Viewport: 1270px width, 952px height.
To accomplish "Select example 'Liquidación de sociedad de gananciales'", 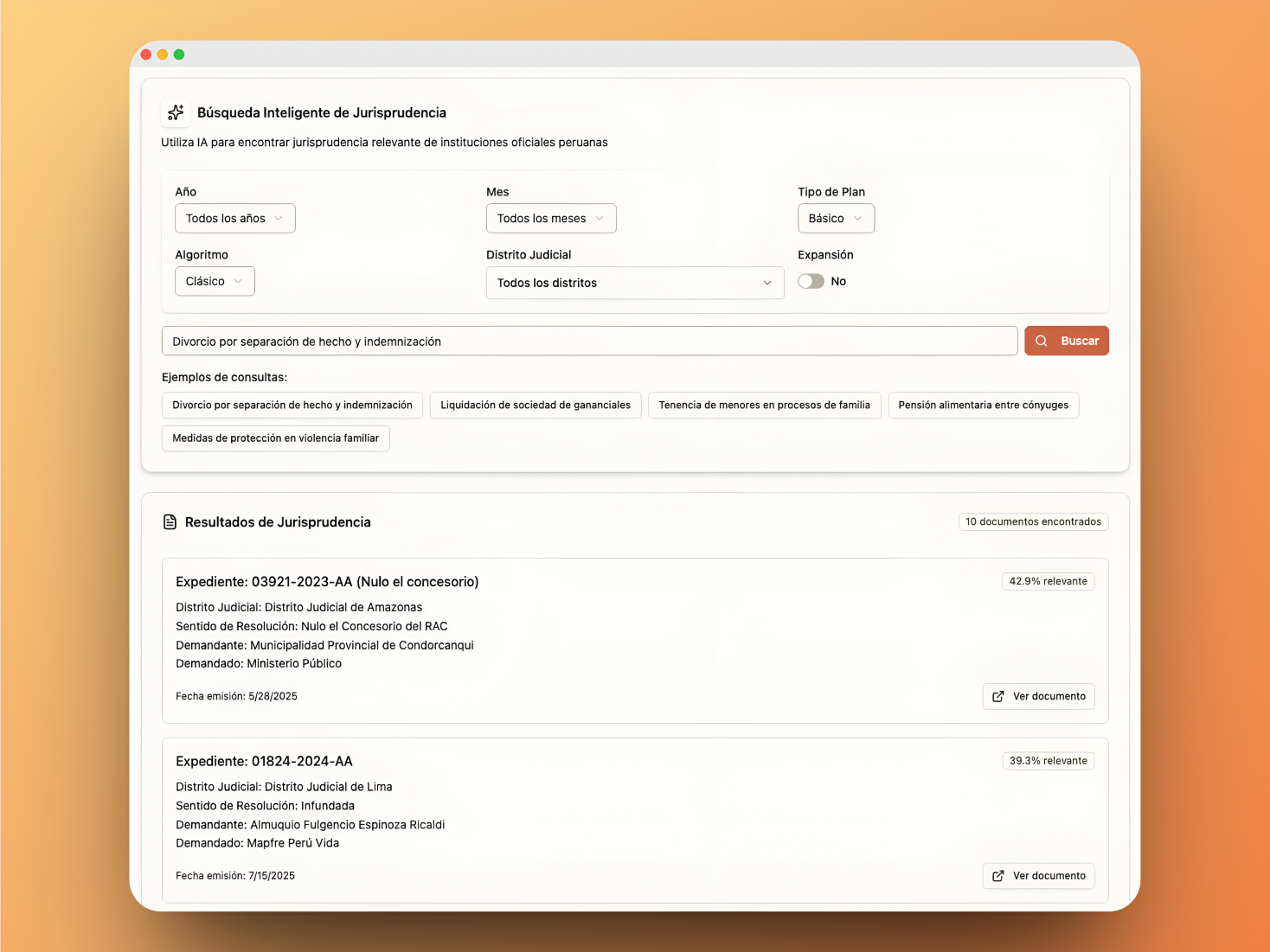I will click(x=535, y=406).
